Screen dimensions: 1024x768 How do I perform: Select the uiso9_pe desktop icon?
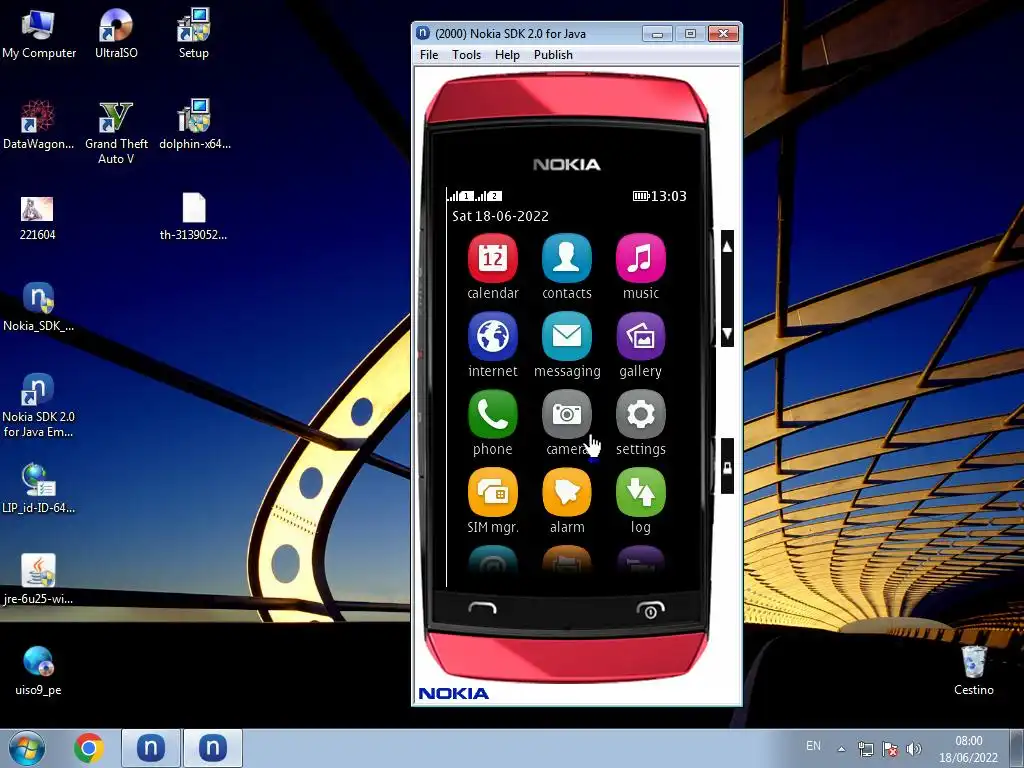pos(38,670)
